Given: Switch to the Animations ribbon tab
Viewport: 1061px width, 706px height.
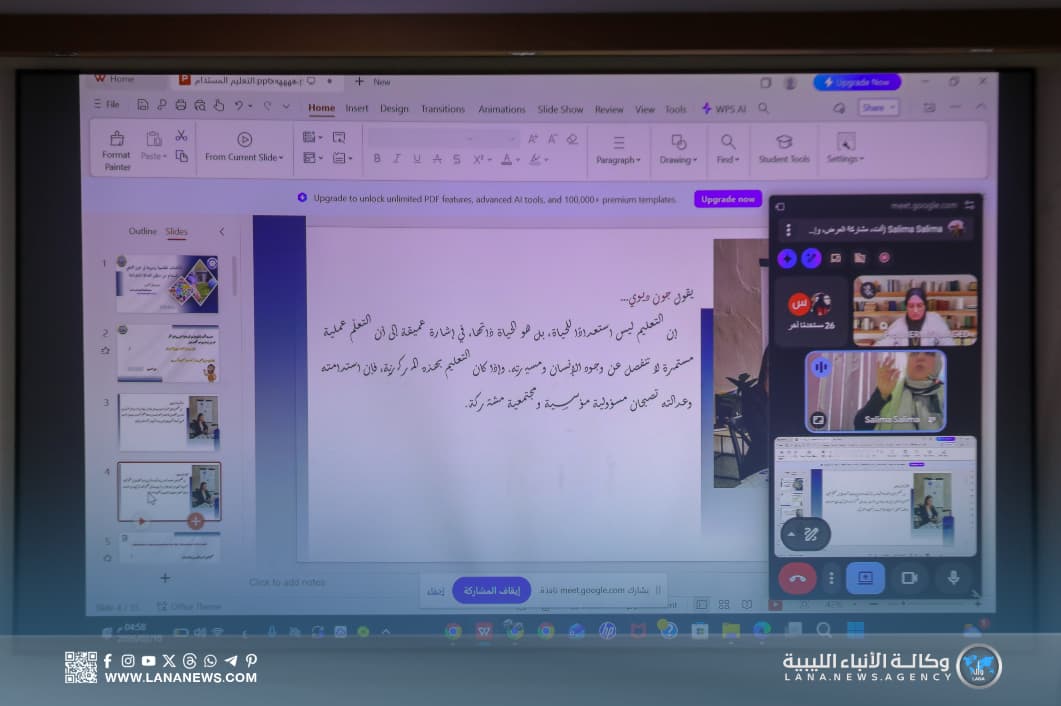Looking at the screenshot, I should (x=501, y=109).
